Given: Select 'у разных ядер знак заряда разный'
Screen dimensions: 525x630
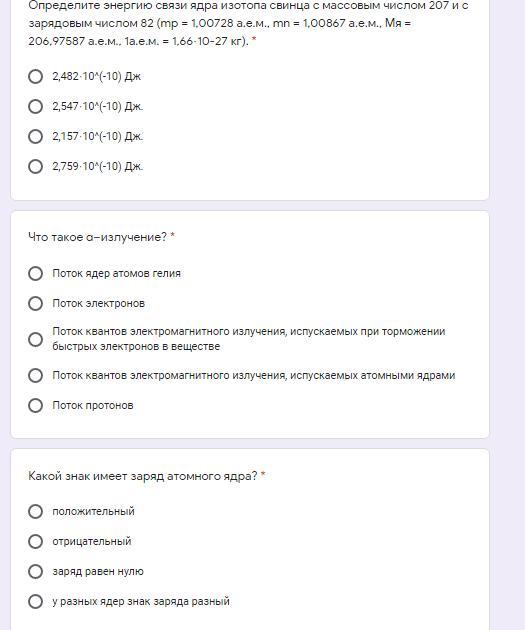Looking at the screenshot, I should [35, 601].
